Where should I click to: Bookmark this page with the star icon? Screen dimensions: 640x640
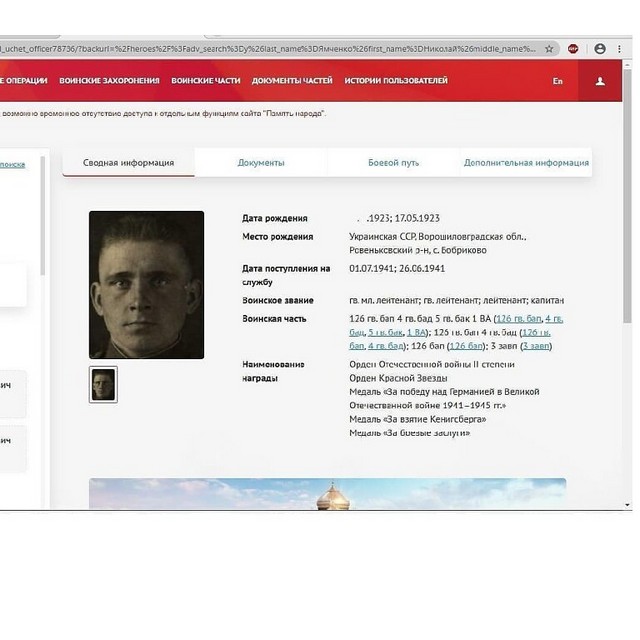coord(549,49)
